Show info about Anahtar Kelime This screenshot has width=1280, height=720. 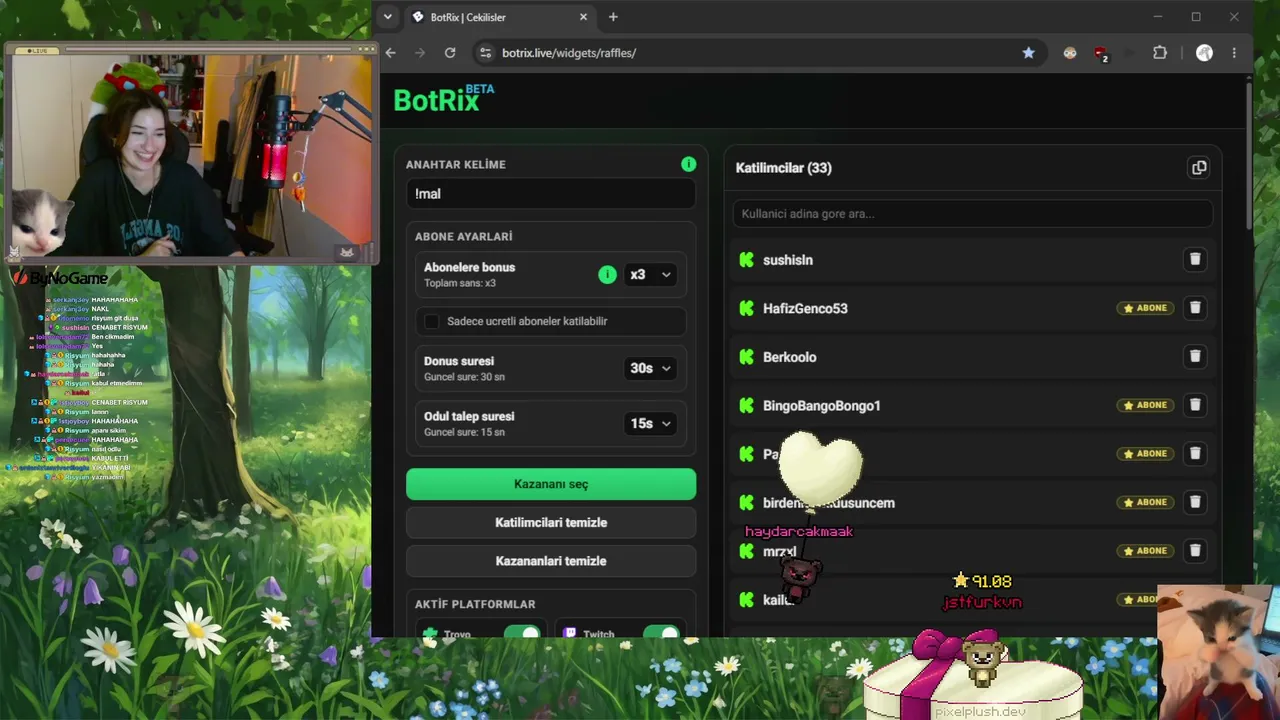point(688,164)
